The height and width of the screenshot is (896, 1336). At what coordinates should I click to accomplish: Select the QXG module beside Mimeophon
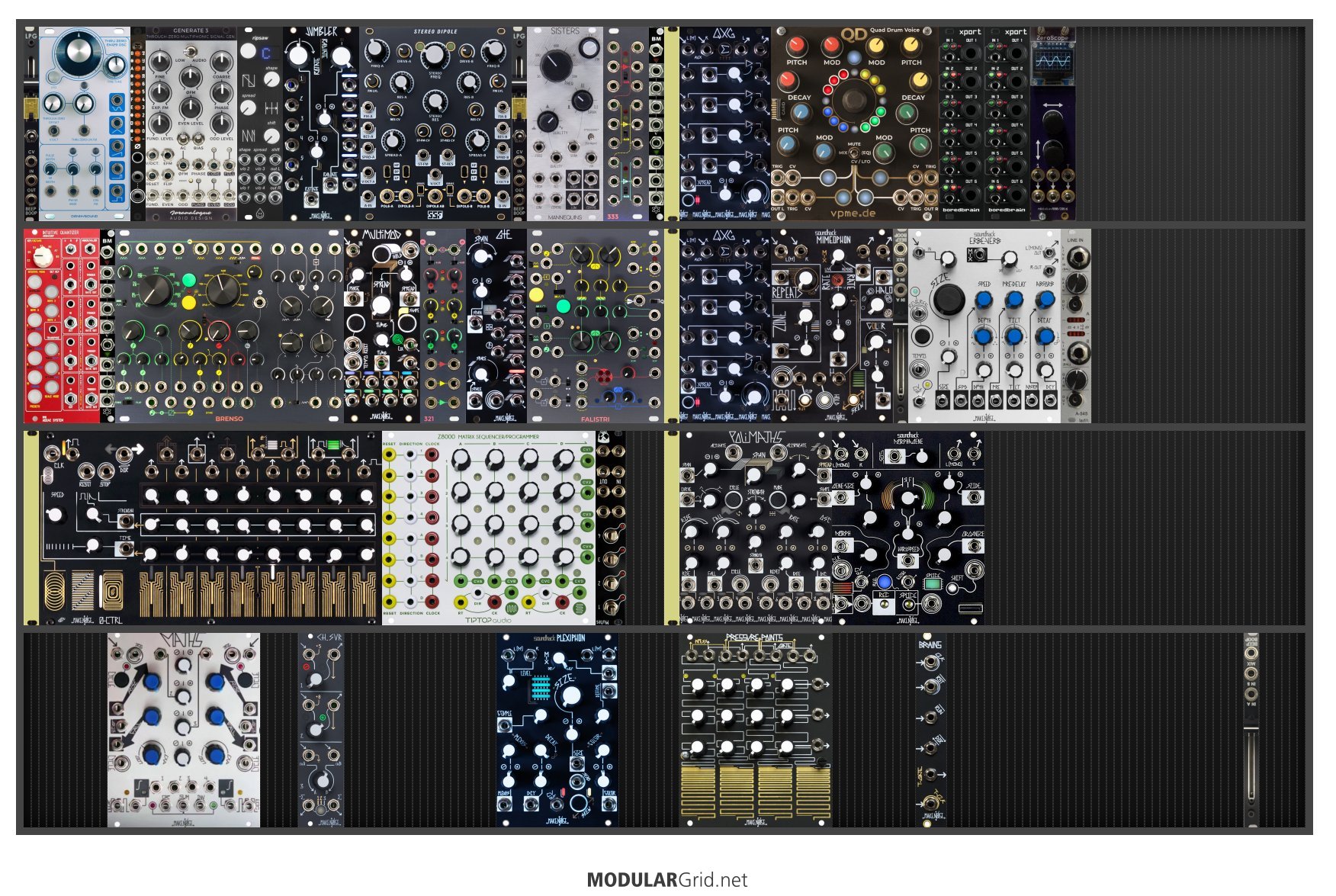(x=725, y=326)
